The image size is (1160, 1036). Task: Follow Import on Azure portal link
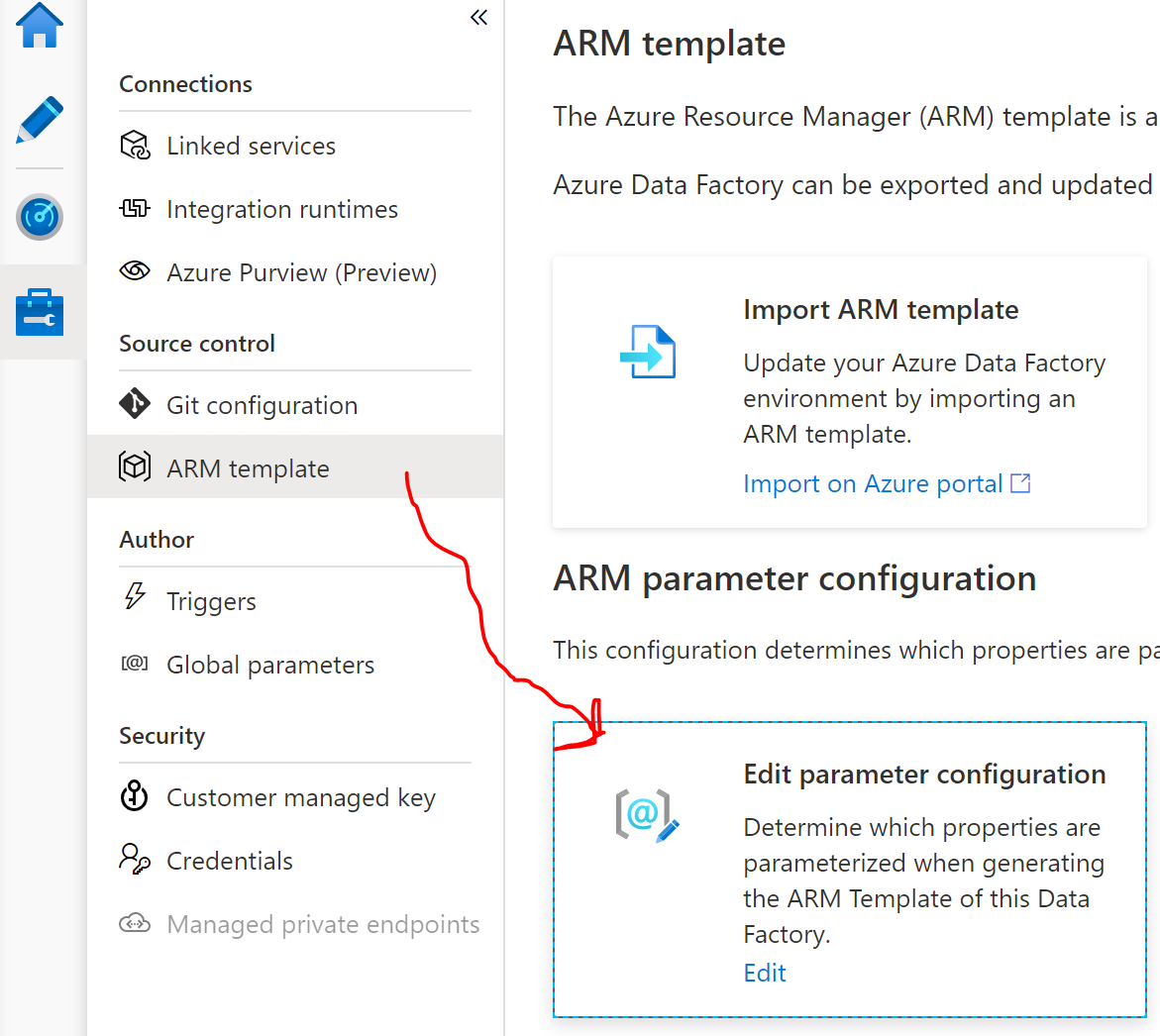[872, 483]
